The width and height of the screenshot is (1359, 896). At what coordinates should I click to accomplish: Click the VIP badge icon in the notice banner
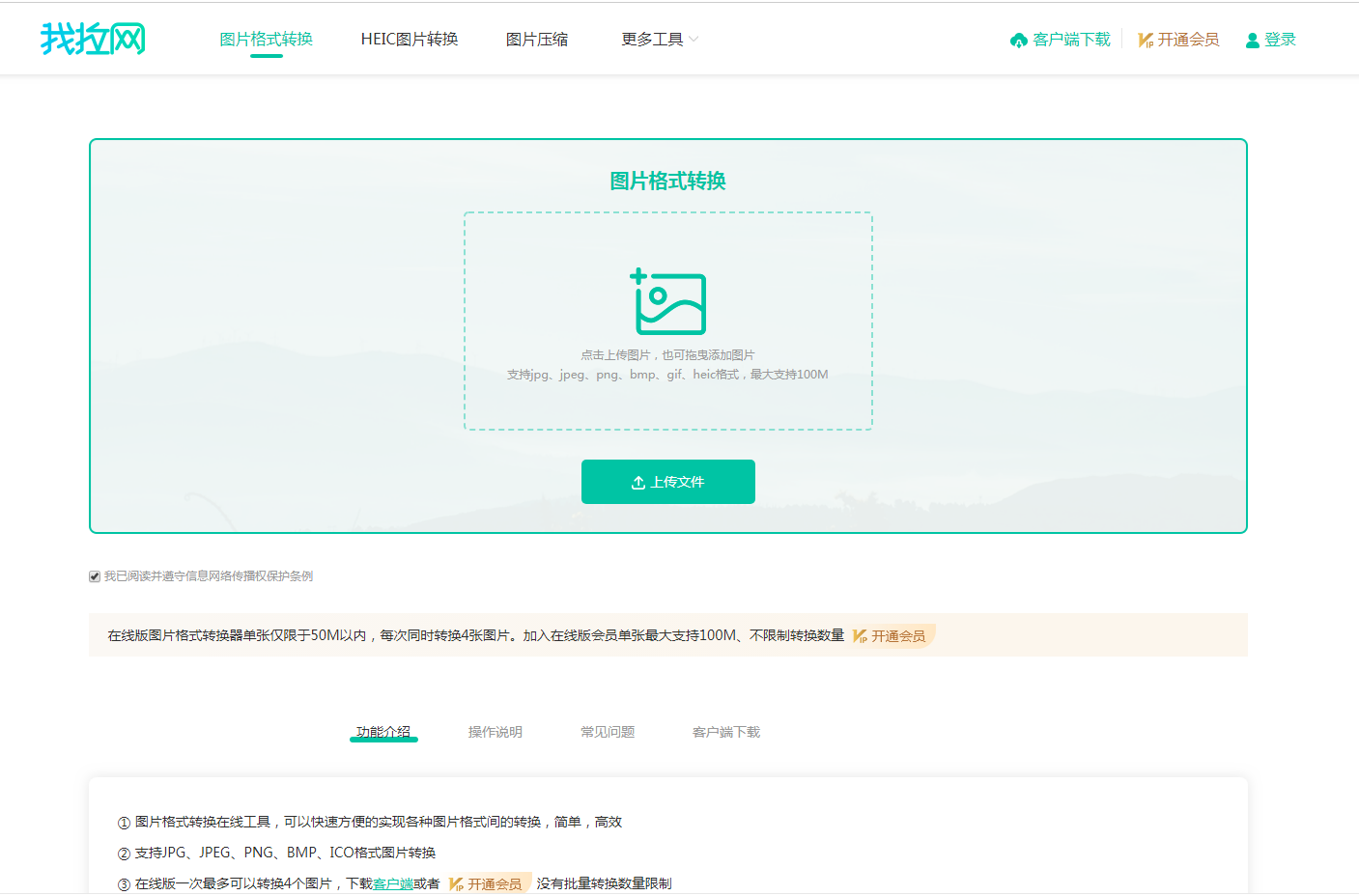[860, 636]
